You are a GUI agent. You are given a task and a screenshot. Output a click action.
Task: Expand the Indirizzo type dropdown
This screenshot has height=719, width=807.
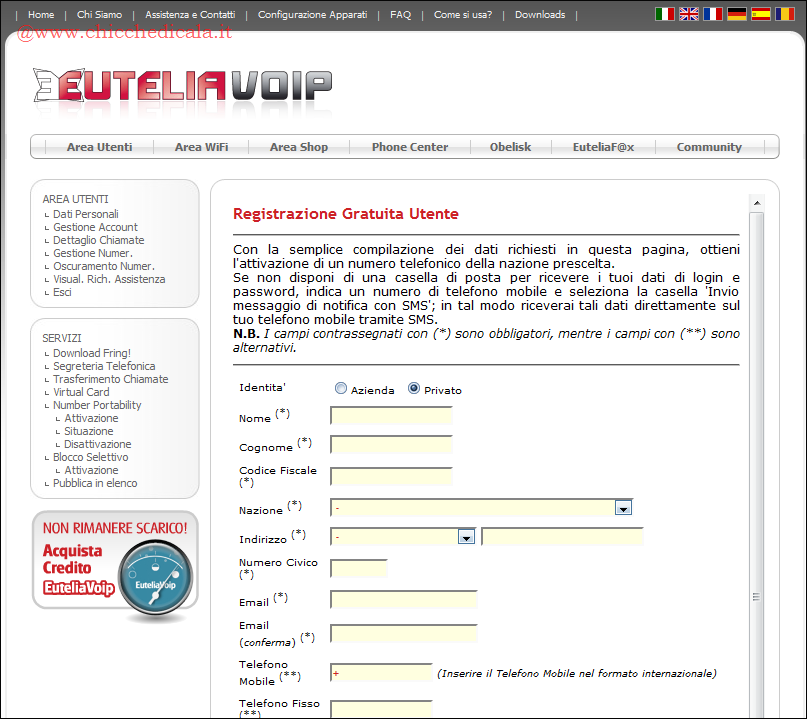465,537
